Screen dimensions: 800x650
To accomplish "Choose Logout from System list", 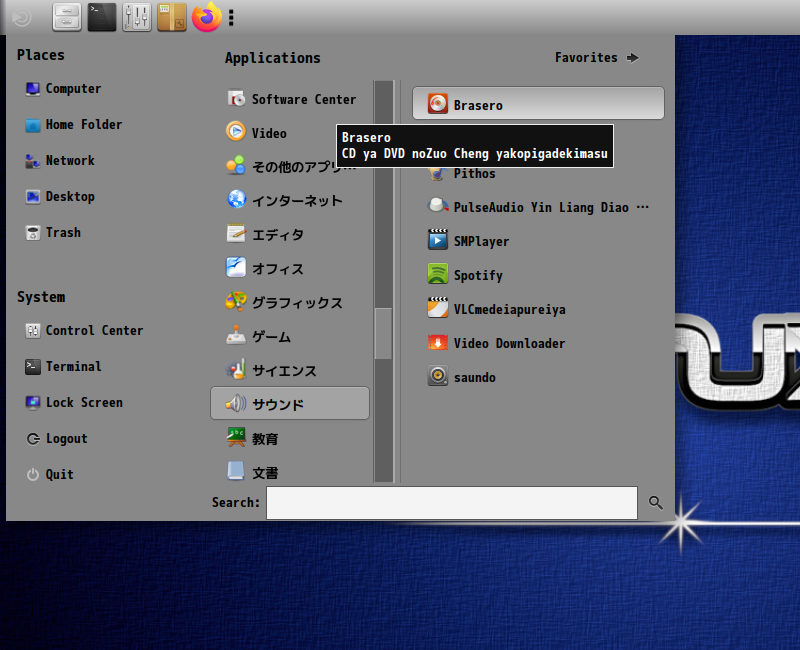I will pos(57,439).
